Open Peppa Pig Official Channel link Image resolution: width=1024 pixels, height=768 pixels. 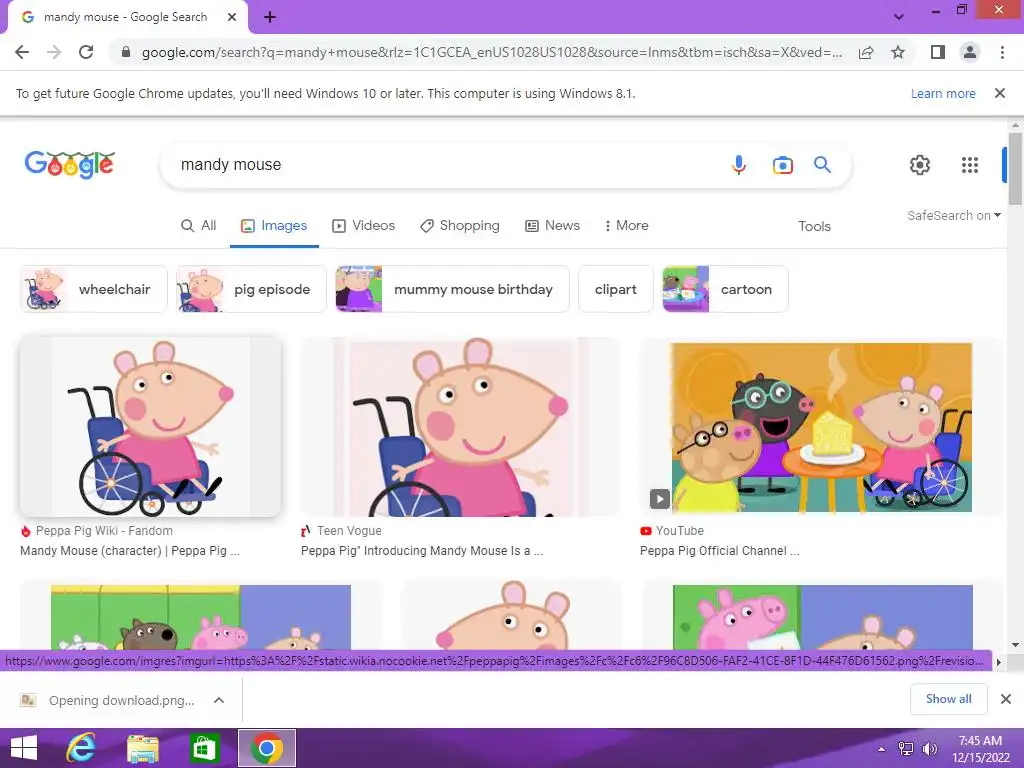[720, 551]
